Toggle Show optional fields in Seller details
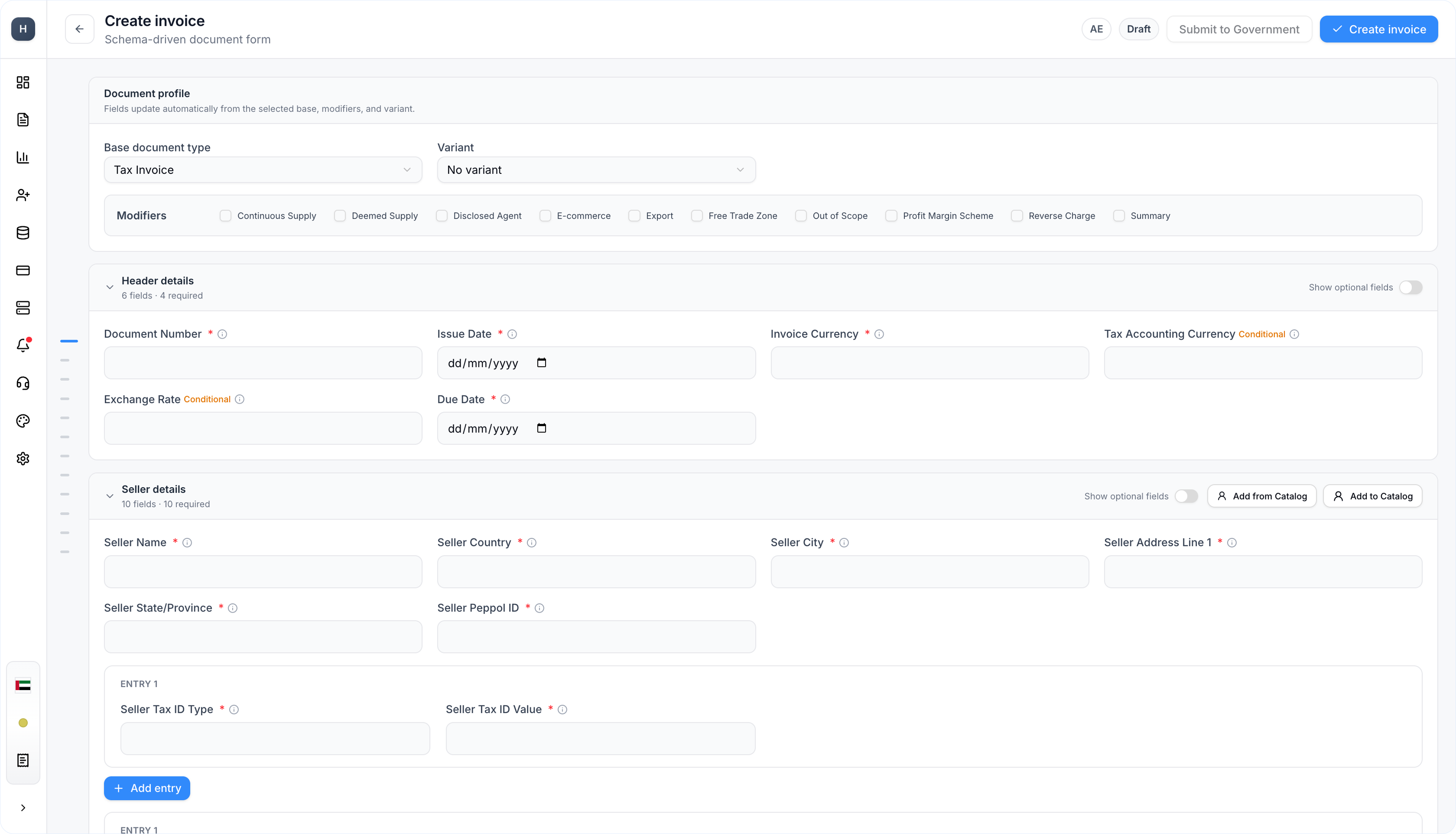The width and height of the screenshot is (1456, 834). (x=1186, y=496)
